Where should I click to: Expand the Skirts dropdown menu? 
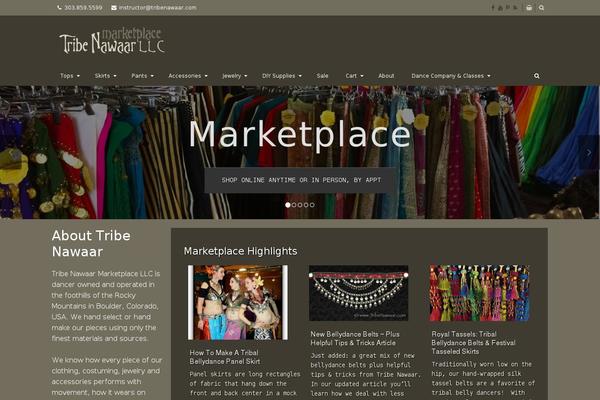pos(106,76)
